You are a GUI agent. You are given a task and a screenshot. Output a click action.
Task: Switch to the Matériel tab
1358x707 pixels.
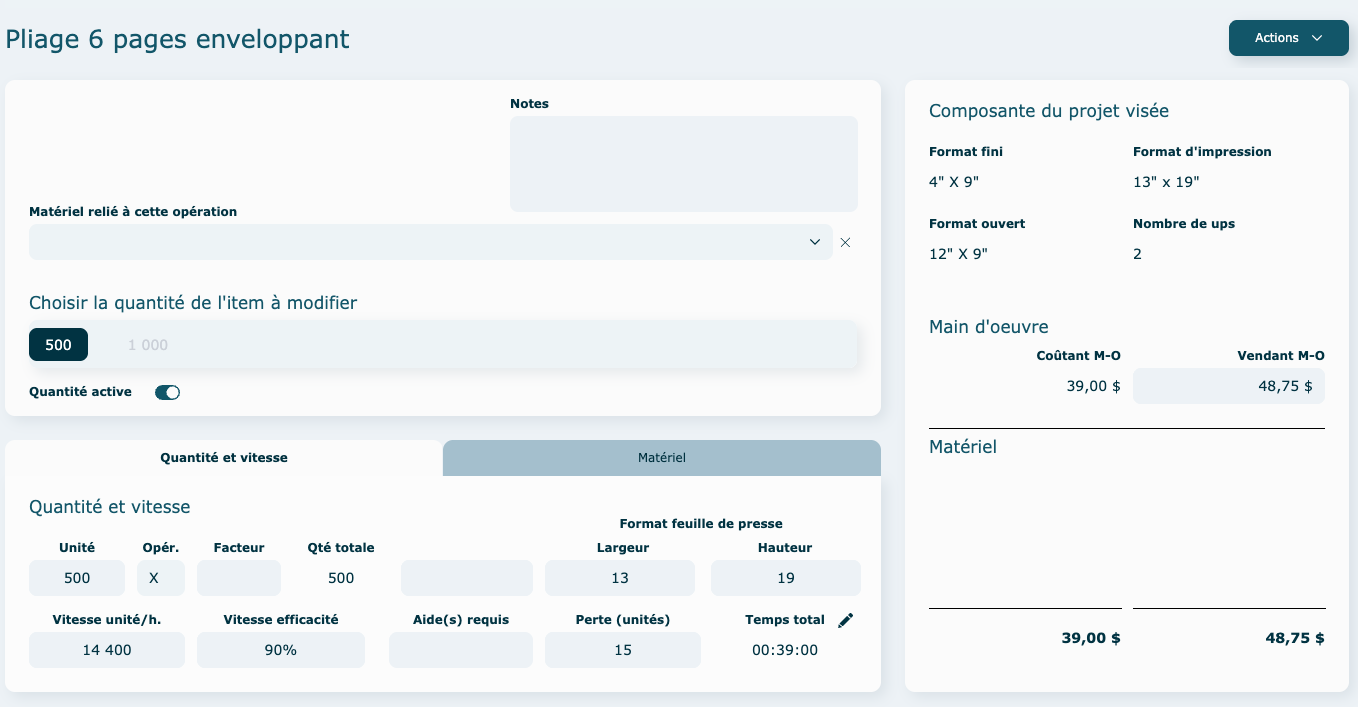click(661, 458)
